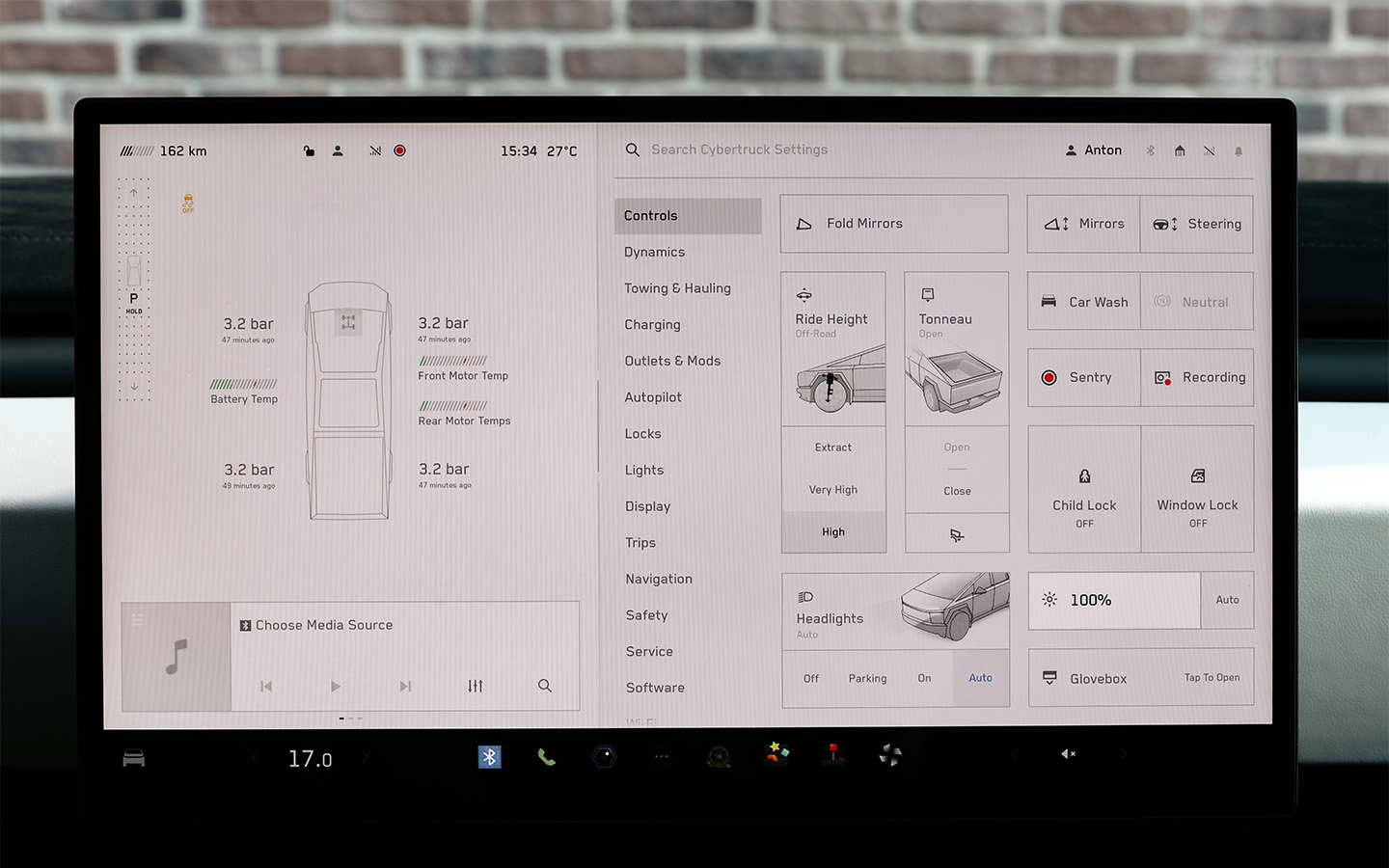1389x868 pixels.
Task: Open the Mirrors adjustment button
Action: click(1083, 224)
